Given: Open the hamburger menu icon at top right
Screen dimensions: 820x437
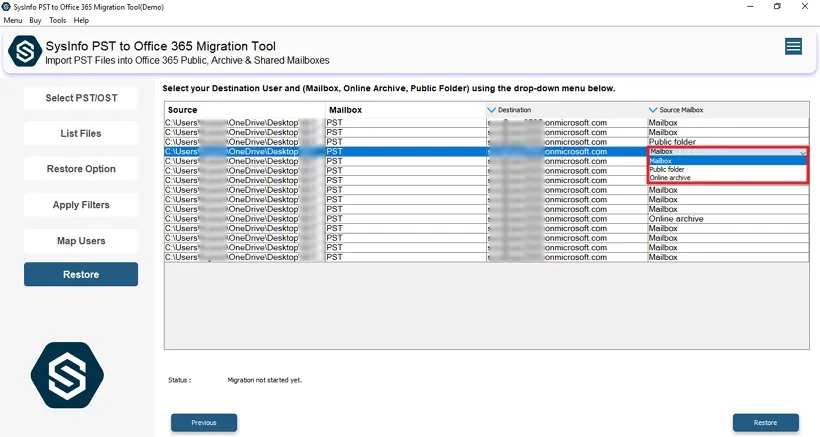Looking at the screenshot, I should (793, 46).
